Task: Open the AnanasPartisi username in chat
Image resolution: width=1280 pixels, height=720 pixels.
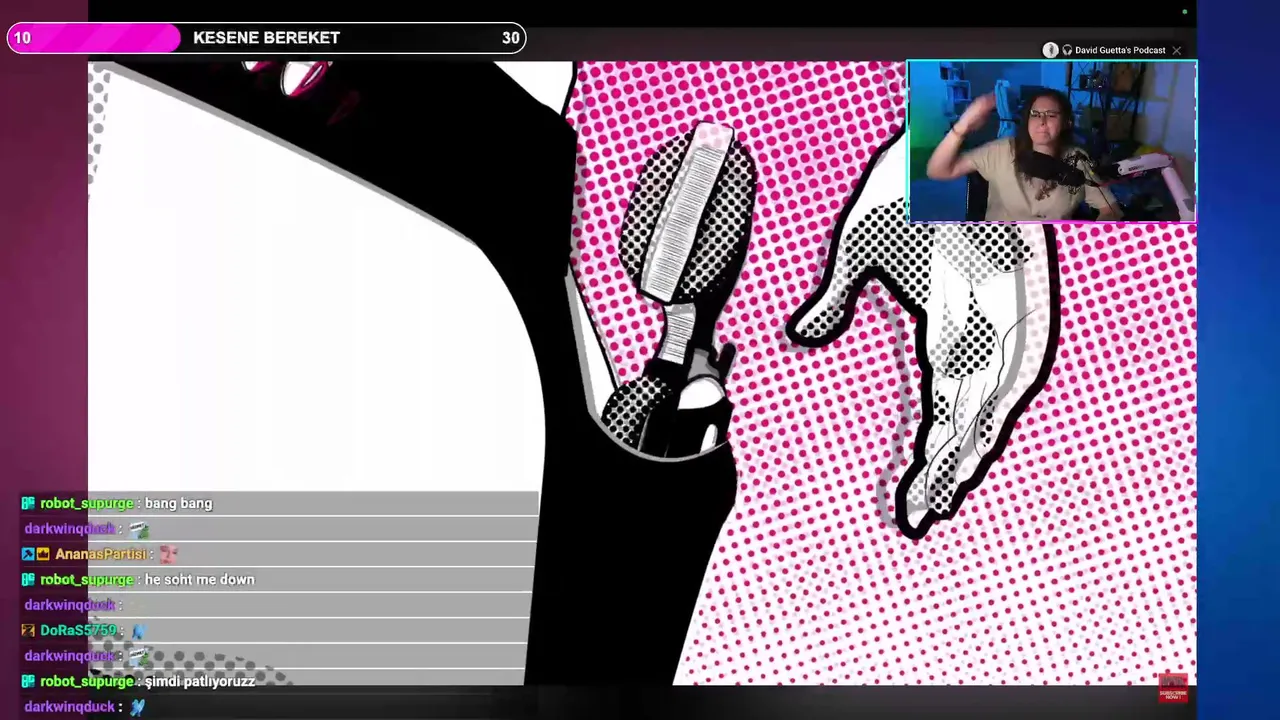Action: click(x=101, y=554)
